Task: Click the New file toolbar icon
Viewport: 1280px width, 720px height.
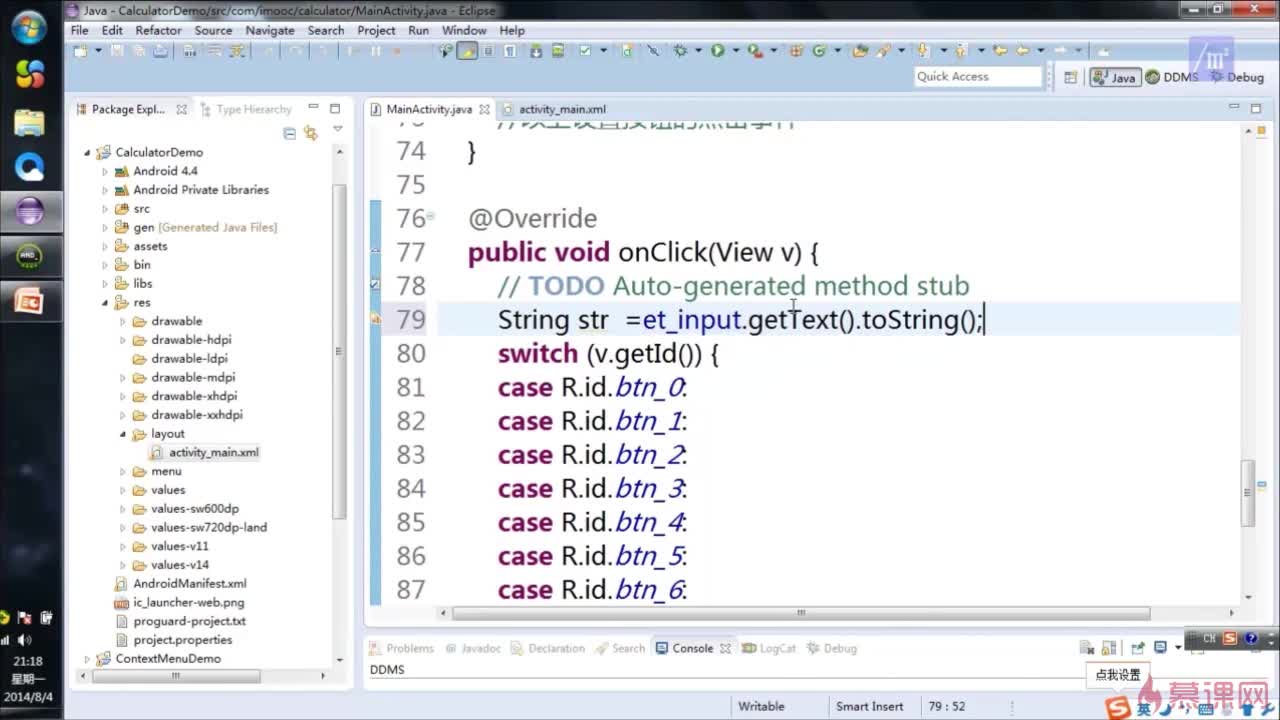Action: tap(80, 51)
